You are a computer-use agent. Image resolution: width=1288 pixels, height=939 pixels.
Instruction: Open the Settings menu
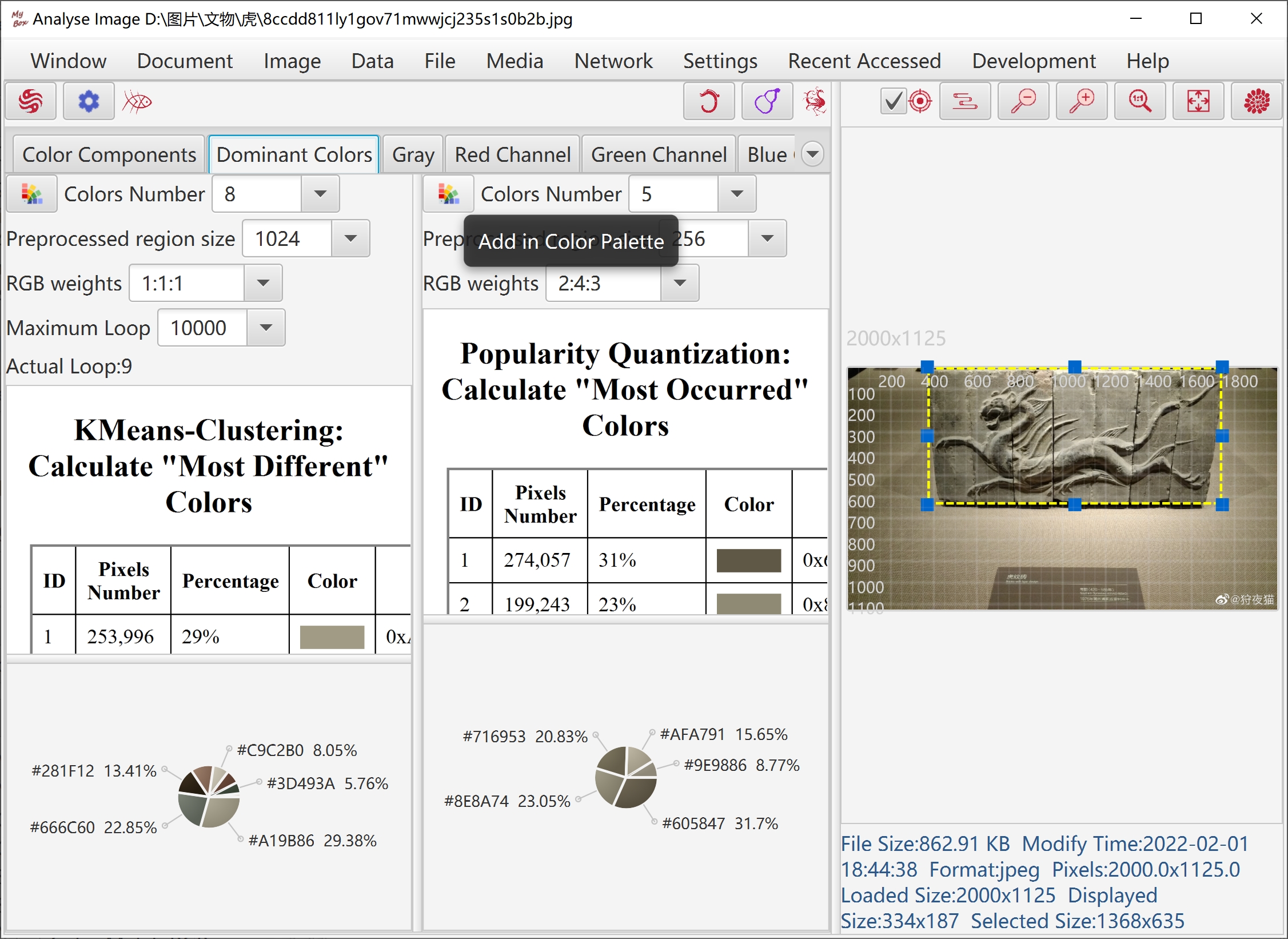pos(720,61)
